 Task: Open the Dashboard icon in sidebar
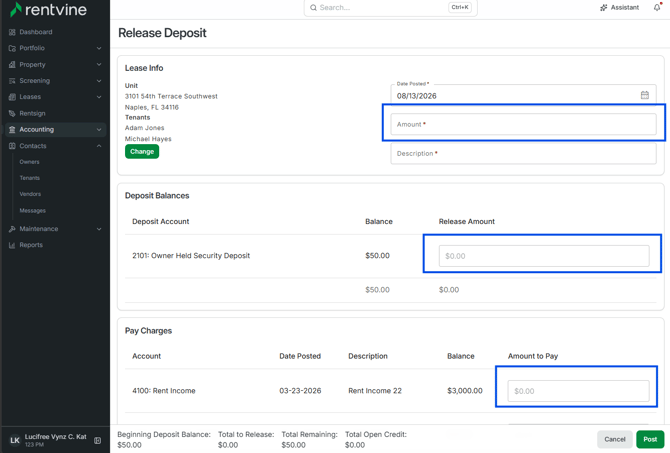pyautogui.click(x=12, y=32)
